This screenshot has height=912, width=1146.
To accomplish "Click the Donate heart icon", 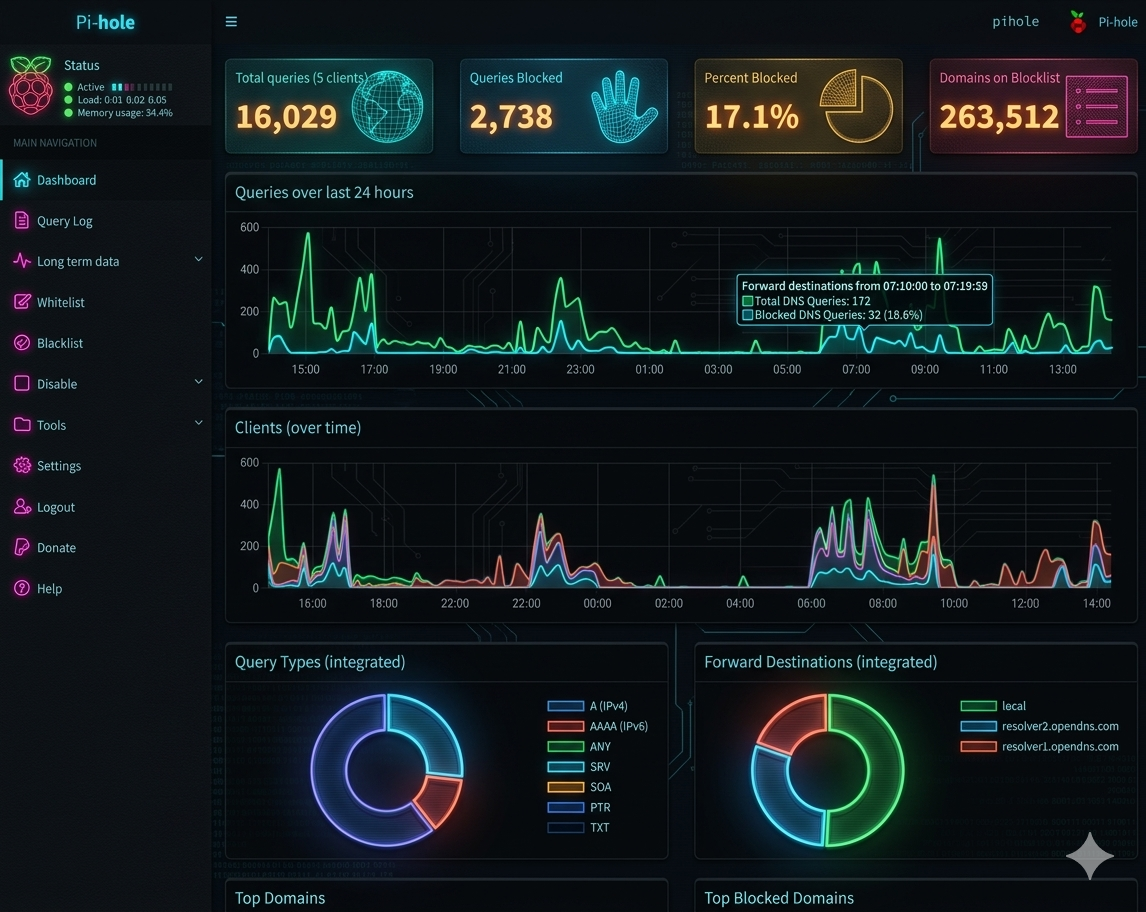I will pos(20,547).
